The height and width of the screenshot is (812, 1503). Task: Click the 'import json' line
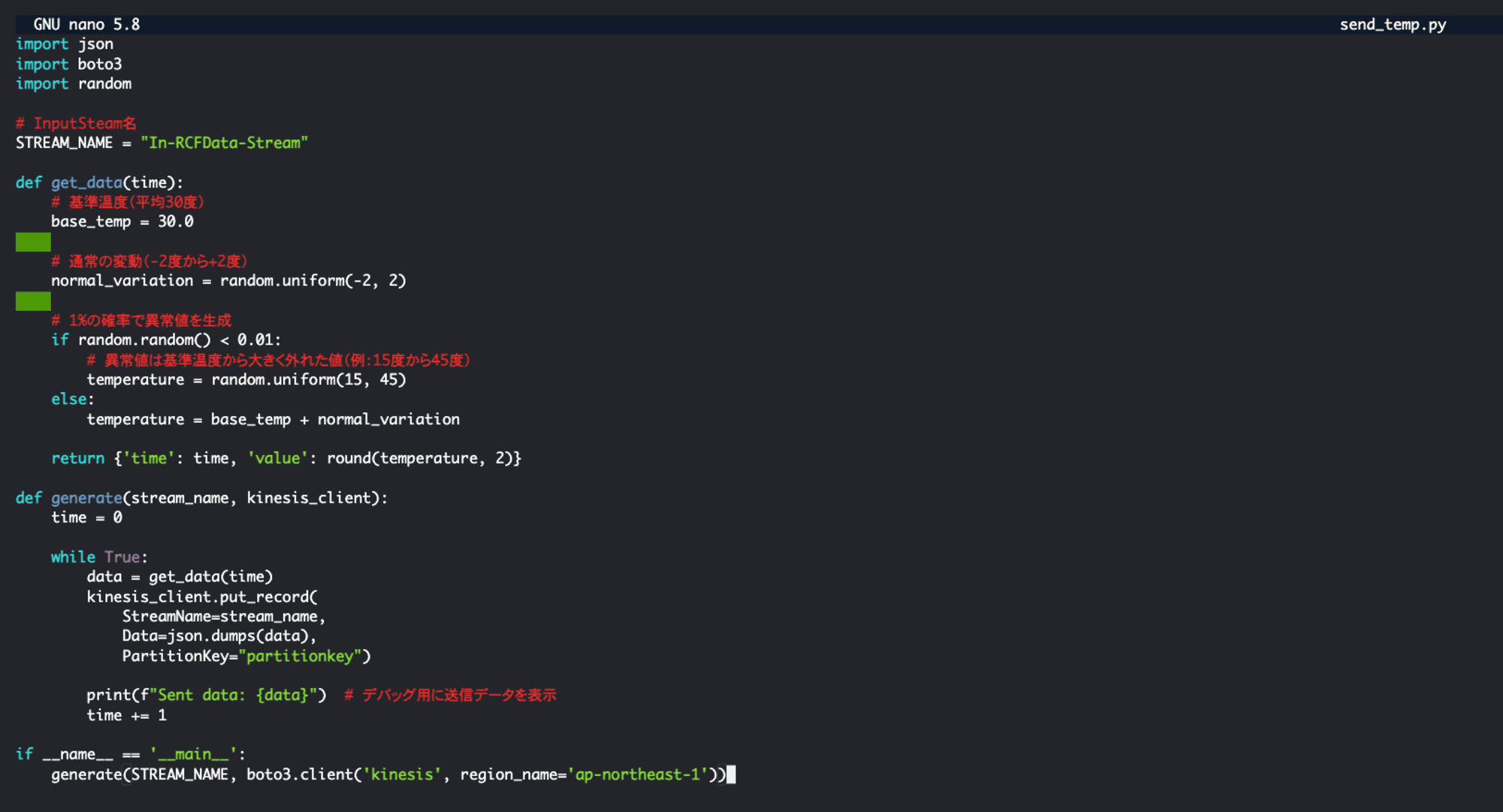65,44
